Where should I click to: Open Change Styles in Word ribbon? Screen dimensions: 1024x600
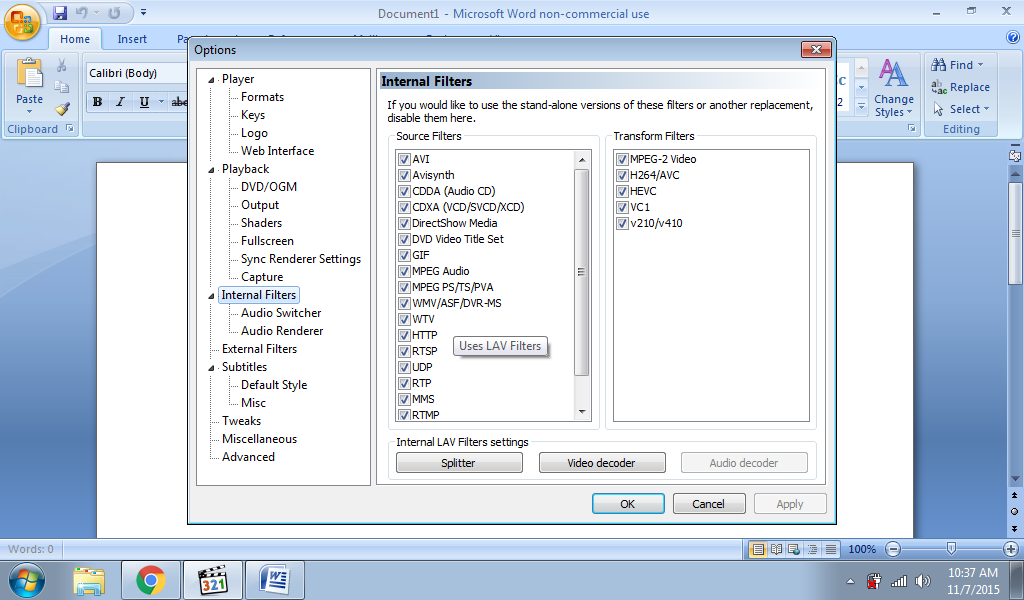point(893,88)
